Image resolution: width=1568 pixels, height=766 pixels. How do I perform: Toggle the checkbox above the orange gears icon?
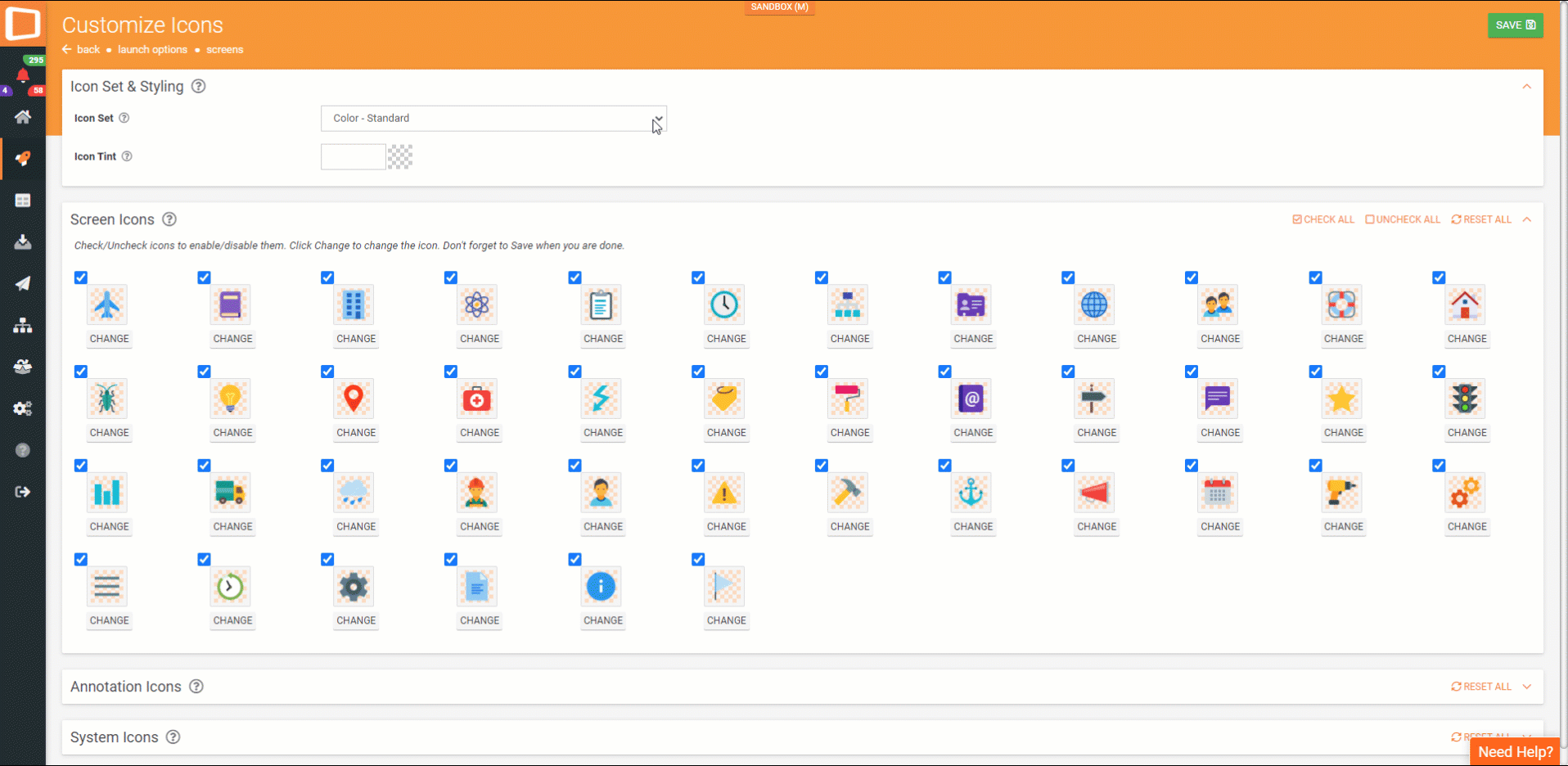(1439, 466)
